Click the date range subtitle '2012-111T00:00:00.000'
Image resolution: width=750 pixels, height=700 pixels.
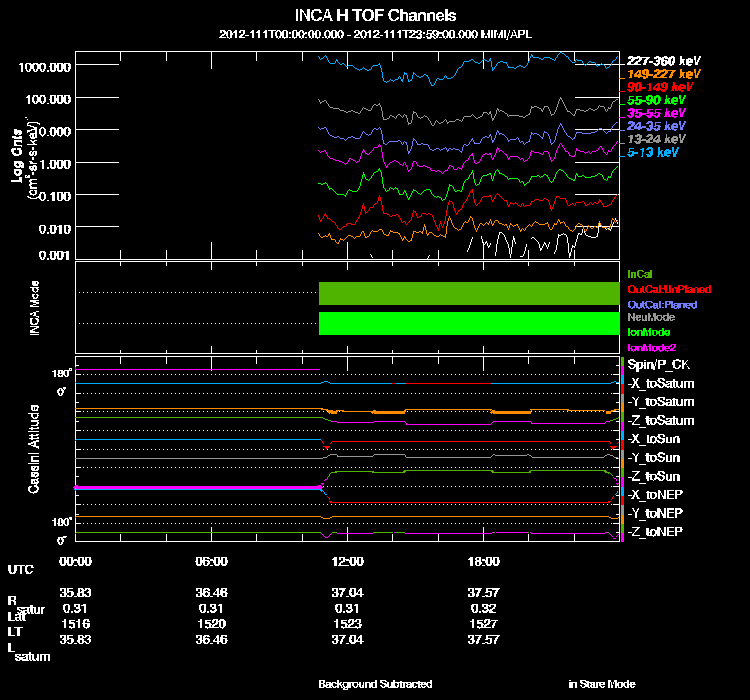tap(281, 34)
